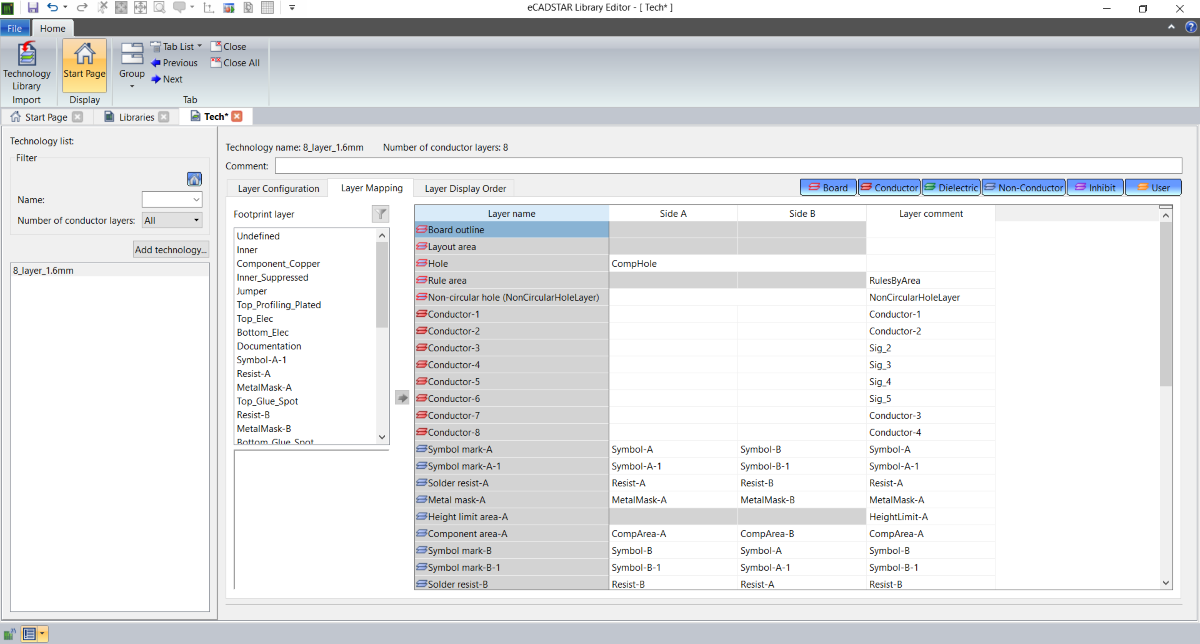Select Undefined in the Footprint layer list

coord(305,236)
